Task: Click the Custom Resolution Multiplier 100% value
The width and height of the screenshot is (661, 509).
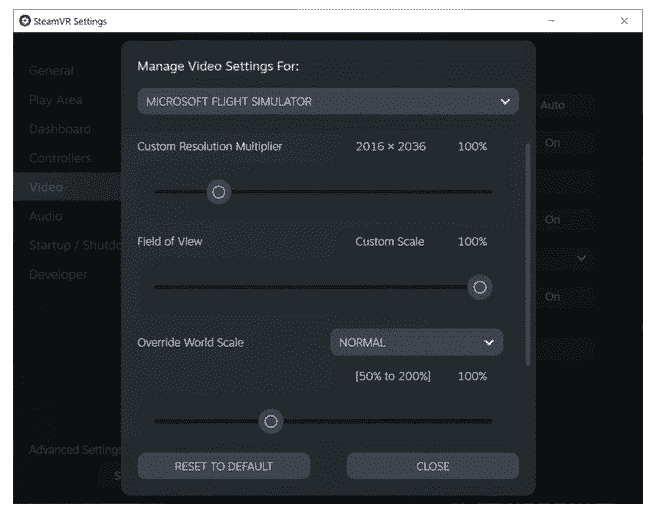Action: coord(473,146)
